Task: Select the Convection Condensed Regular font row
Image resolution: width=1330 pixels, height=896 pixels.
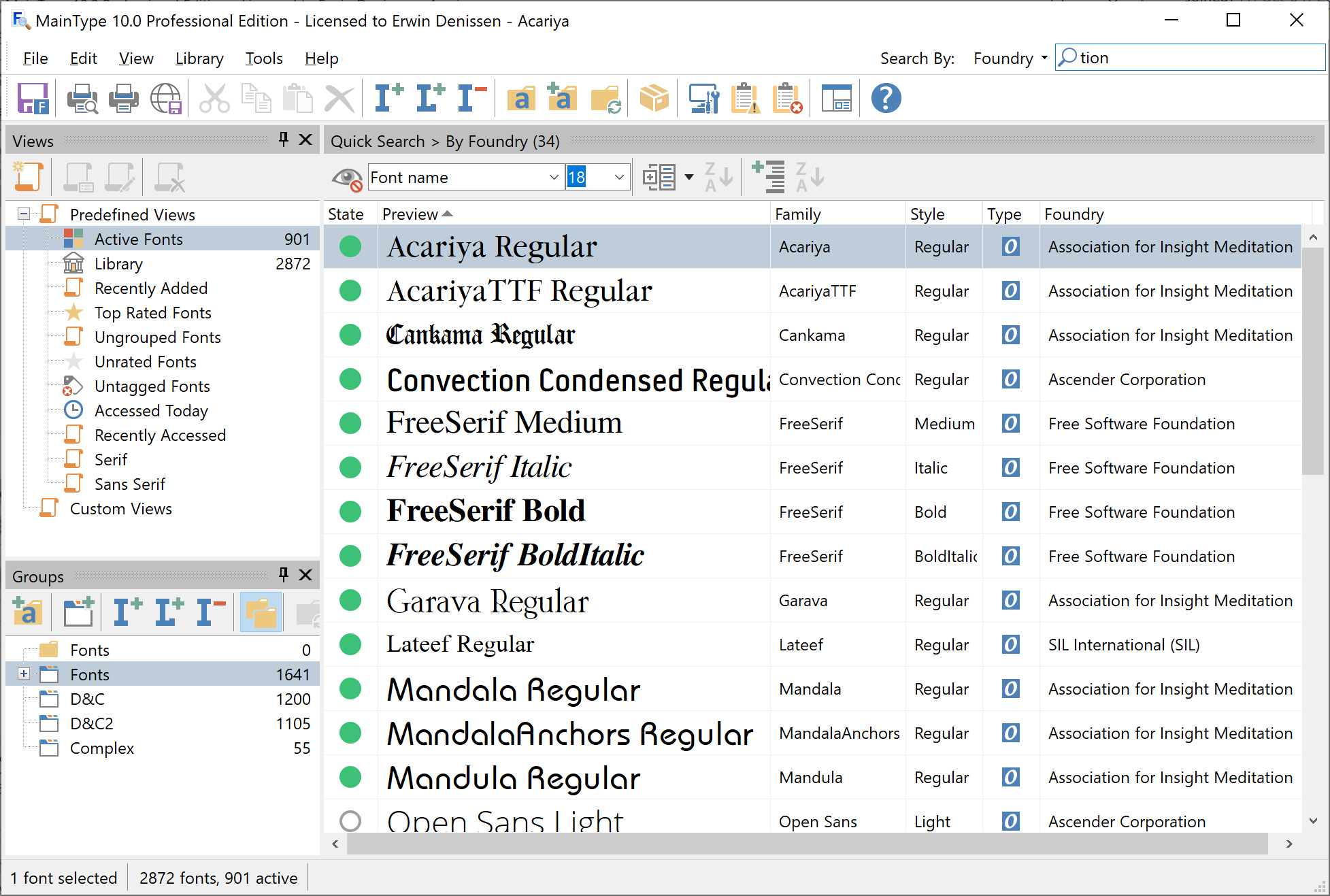Action: (812, 379)
